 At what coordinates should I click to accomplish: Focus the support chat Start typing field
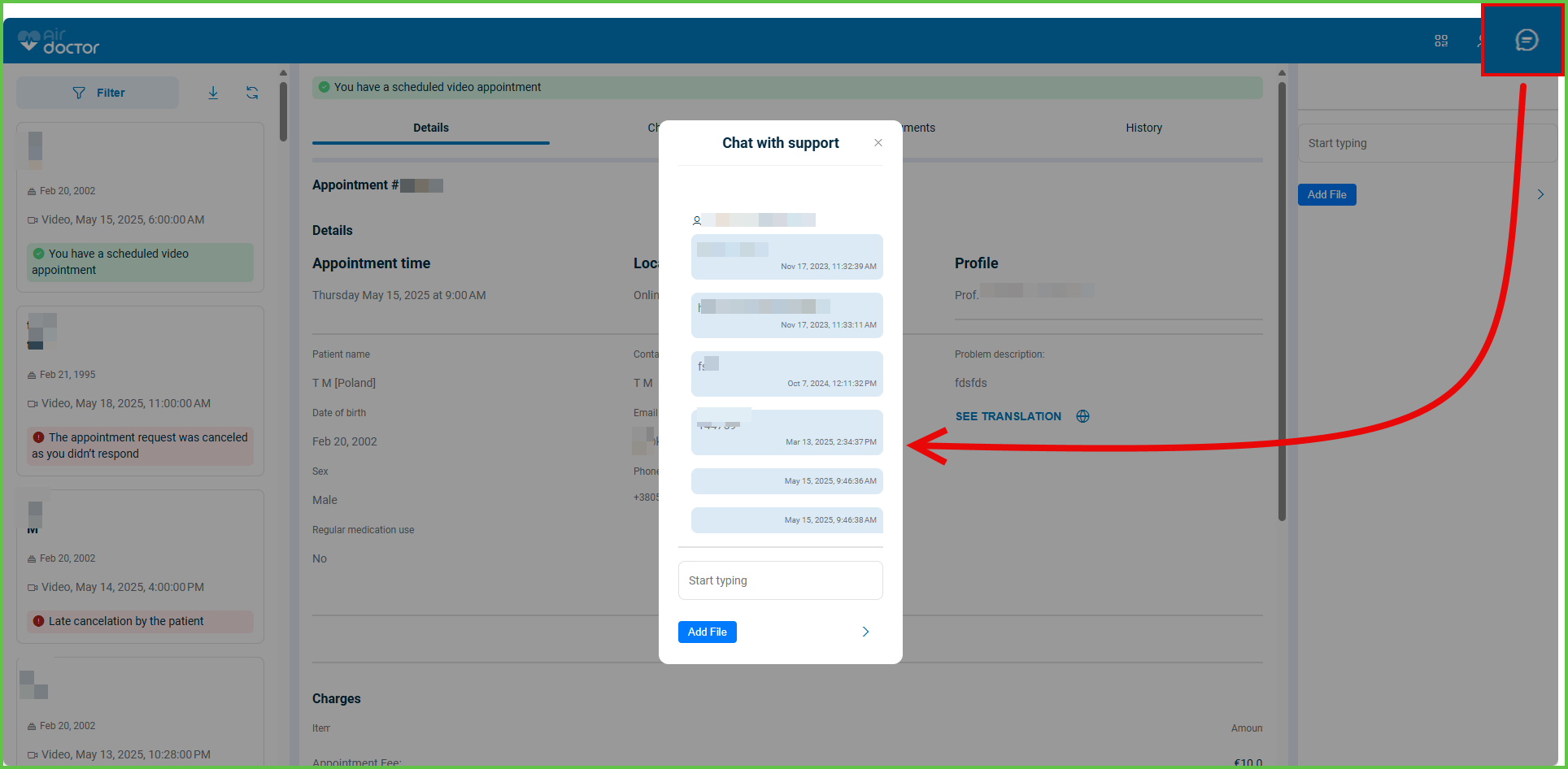[x=780, y=580]
